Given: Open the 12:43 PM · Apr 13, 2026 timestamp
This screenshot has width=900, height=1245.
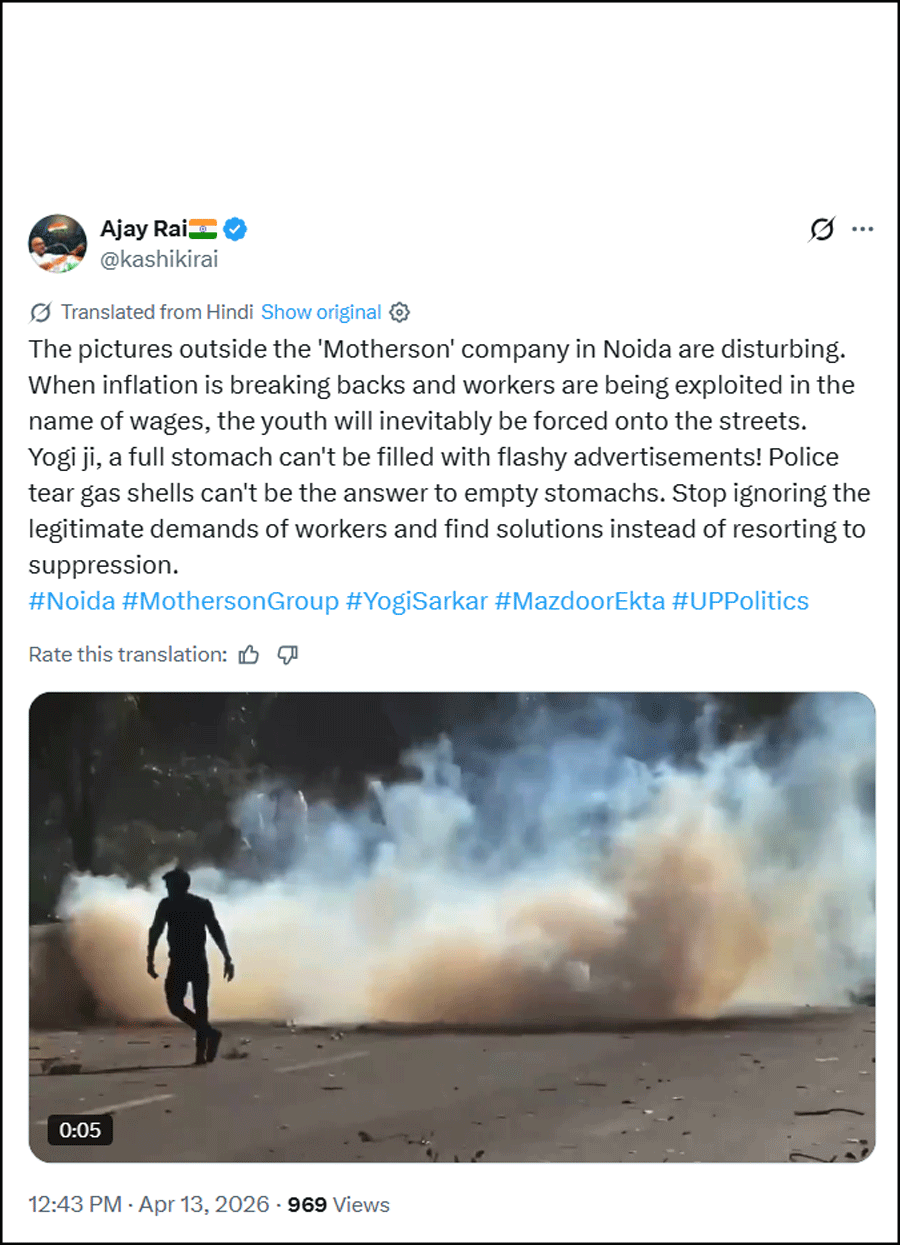Looking at the screenshot, I should coord(149,1204).
